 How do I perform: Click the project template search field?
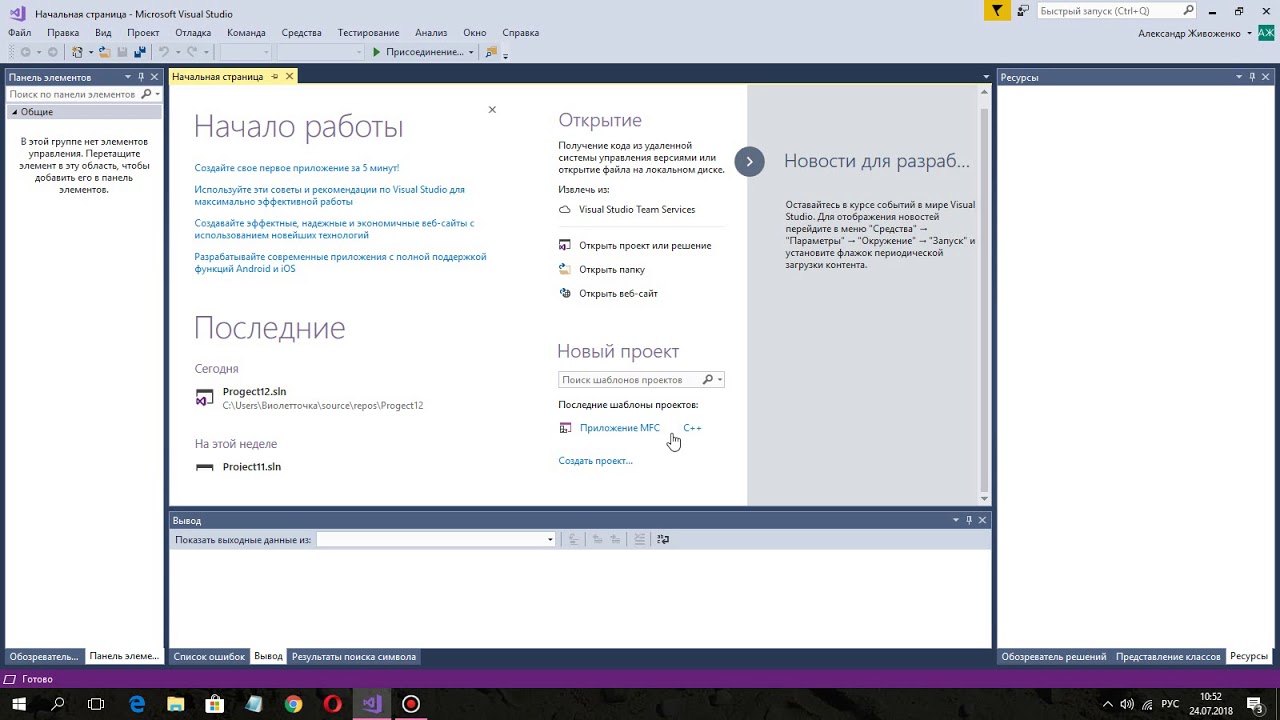(629, 380)
